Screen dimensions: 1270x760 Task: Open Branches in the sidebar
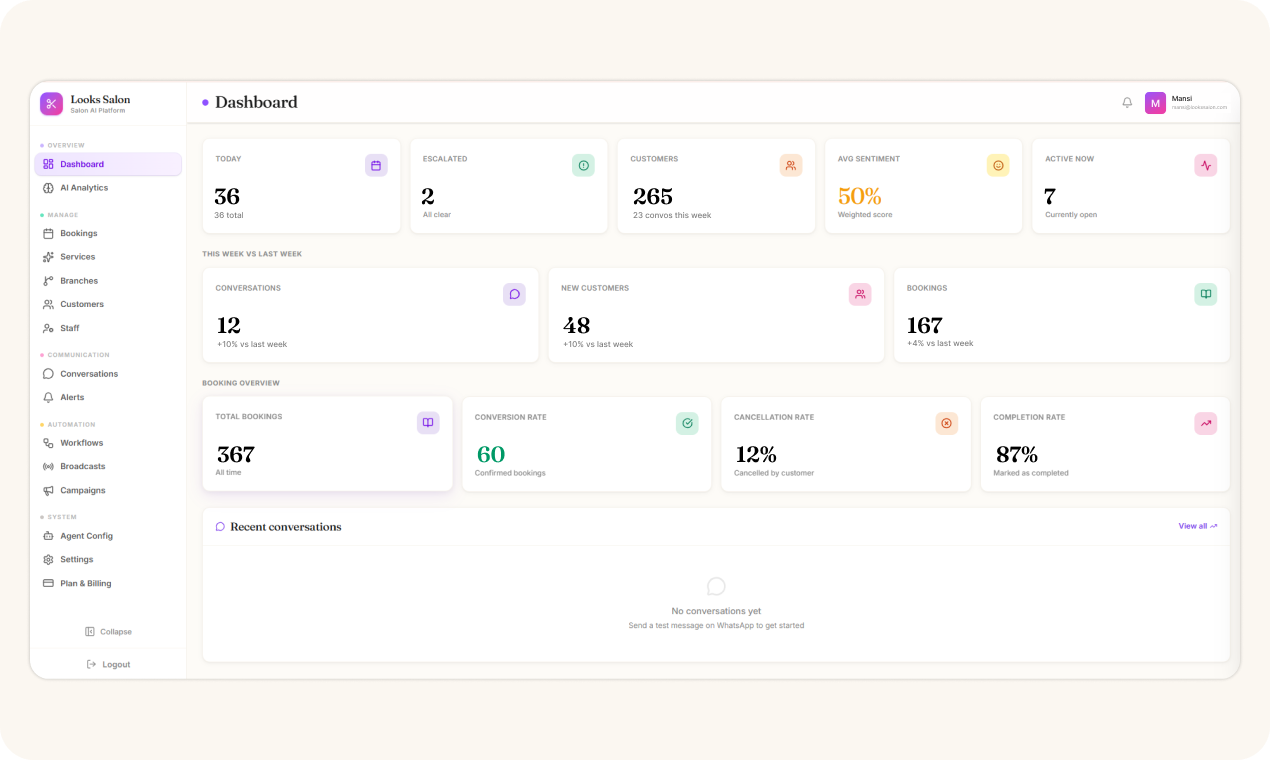(108, 281)
